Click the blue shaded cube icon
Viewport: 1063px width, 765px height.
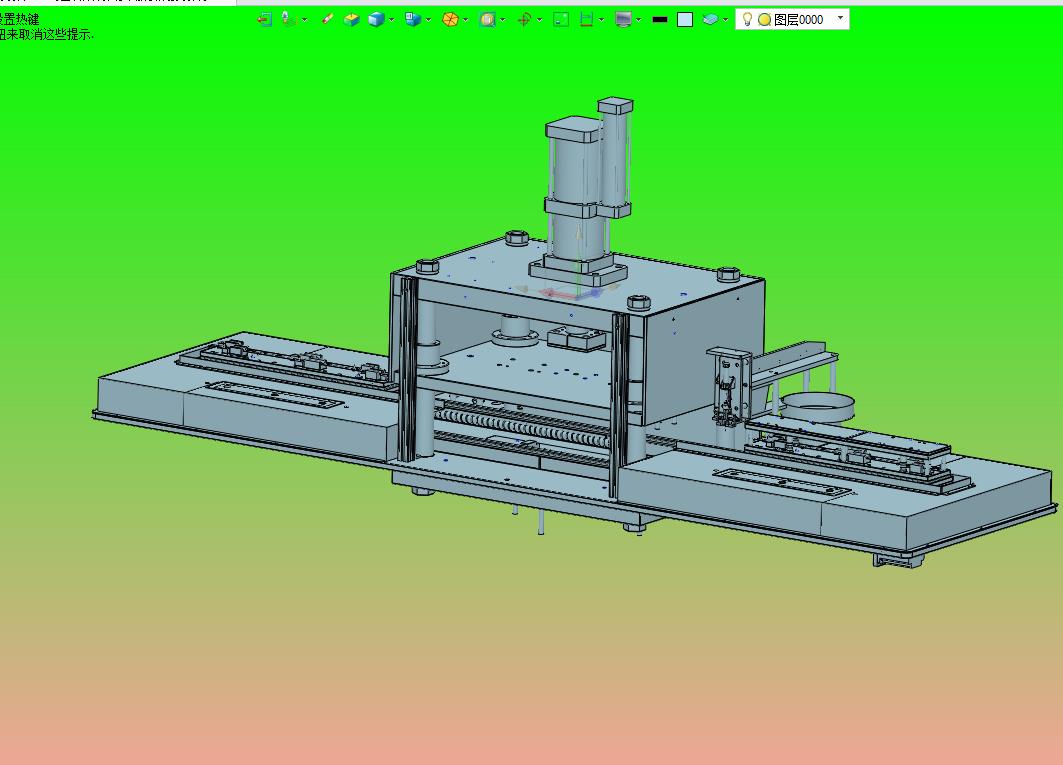click(x=376, y=20)
